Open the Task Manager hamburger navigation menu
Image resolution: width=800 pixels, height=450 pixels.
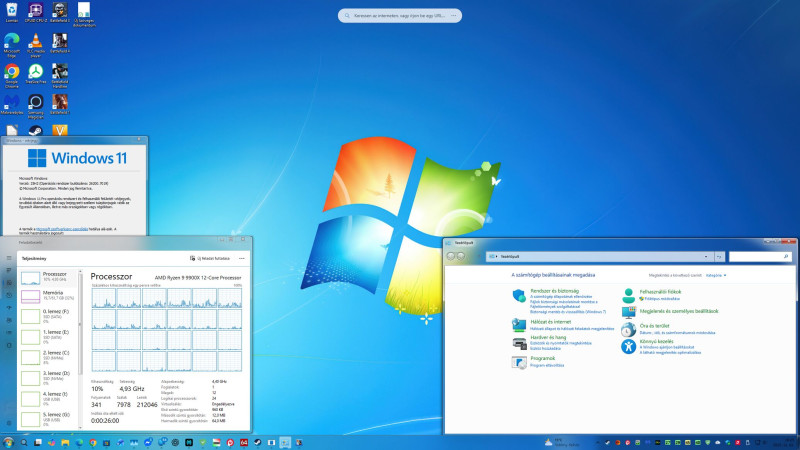(9, 258)
